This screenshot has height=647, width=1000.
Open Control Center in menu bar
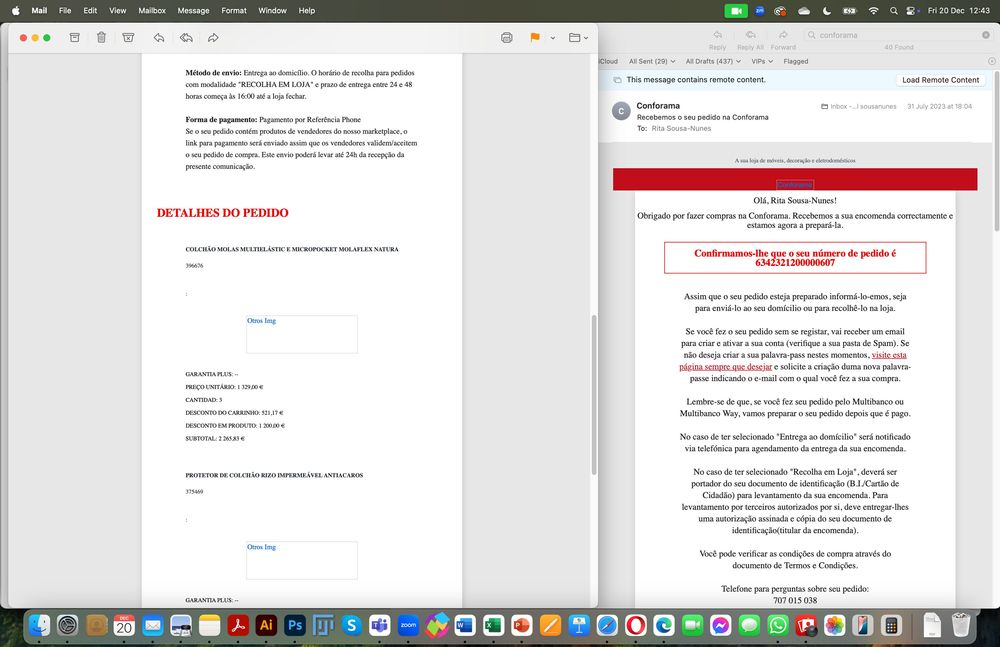click(x=913, y=10)
